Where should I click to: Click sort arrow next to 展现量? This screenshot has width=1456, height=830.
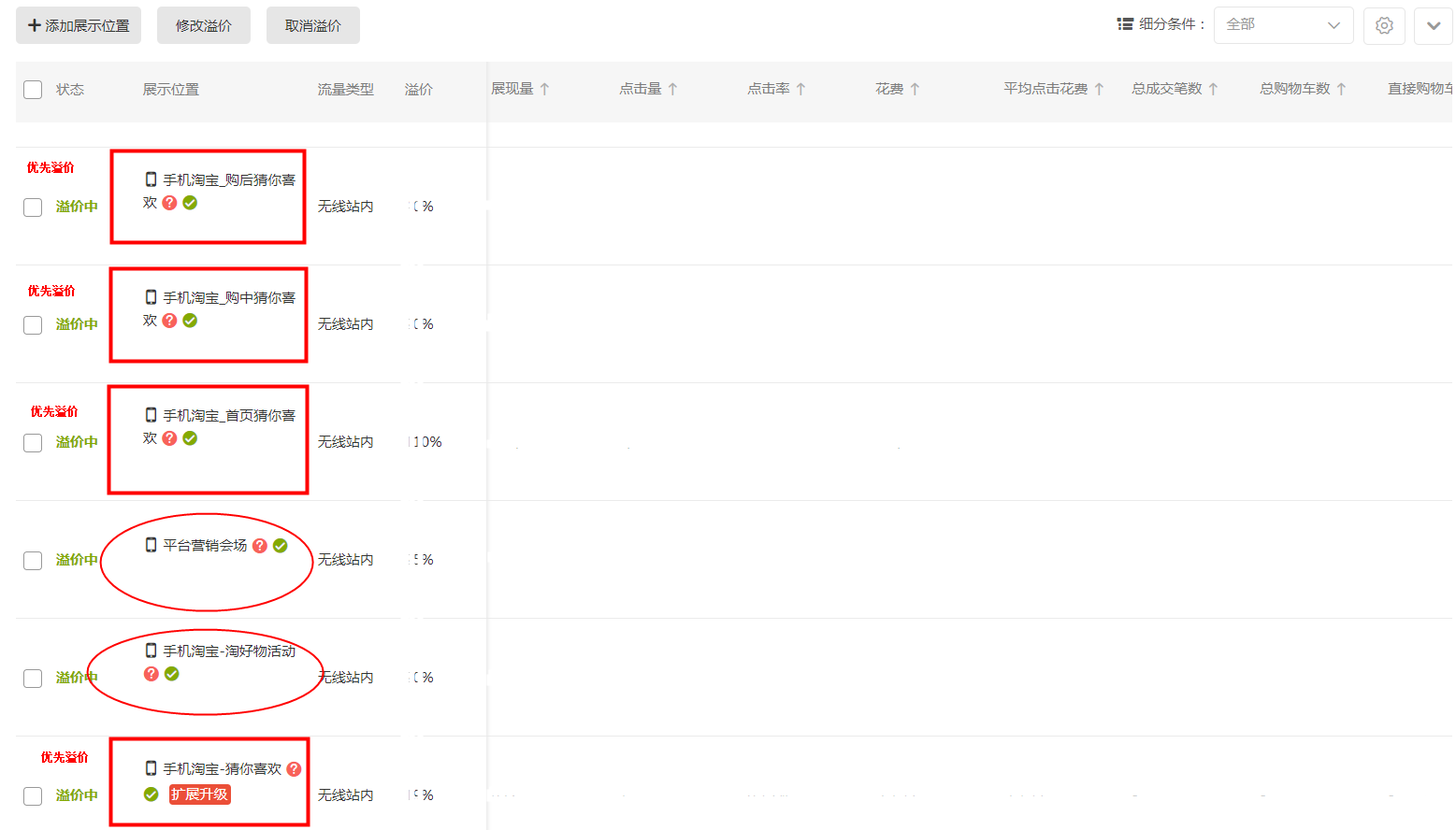click(544, 89)
